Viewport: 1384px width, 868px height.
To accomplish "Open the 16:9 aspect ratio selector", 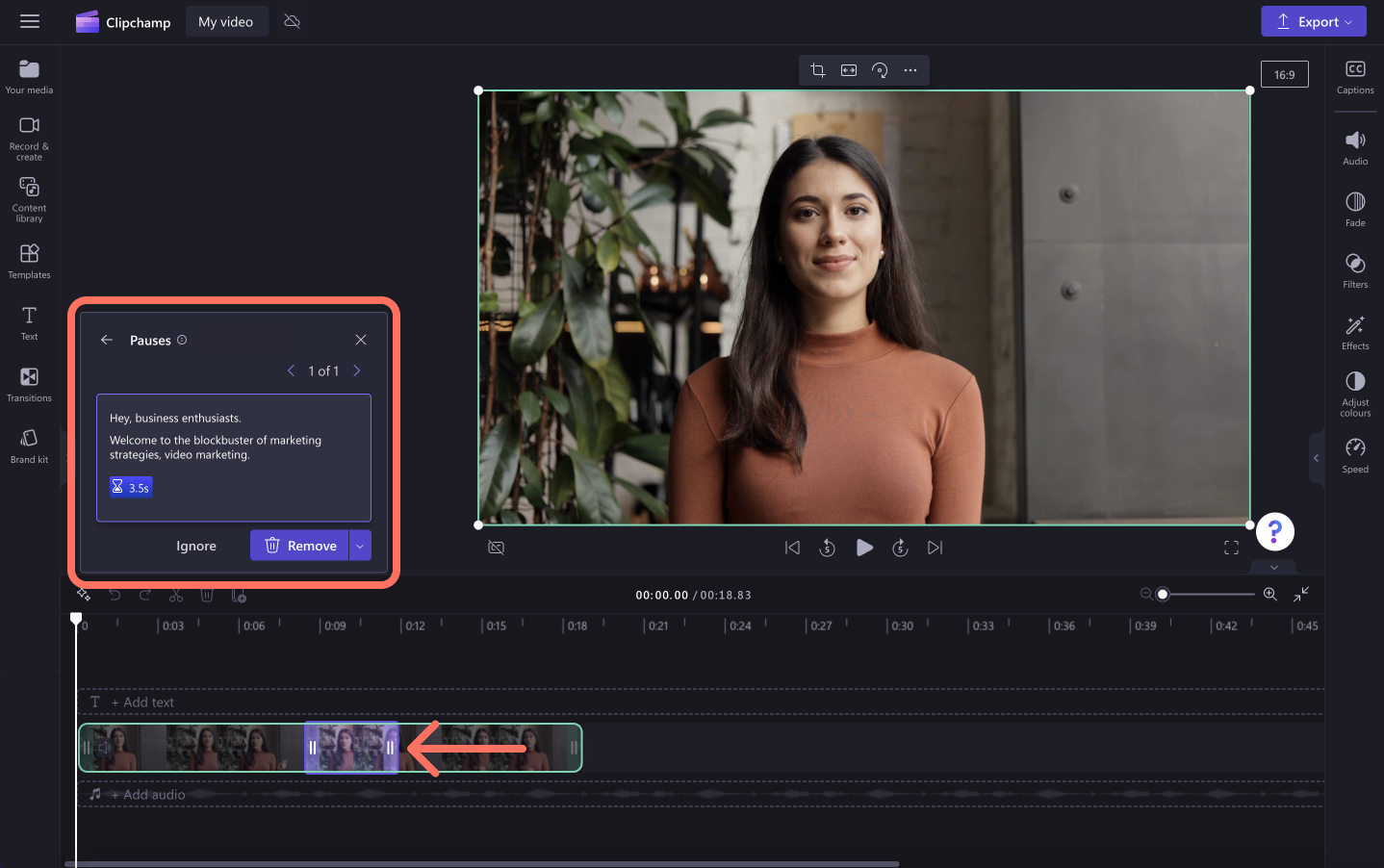I will point(1285,74).
